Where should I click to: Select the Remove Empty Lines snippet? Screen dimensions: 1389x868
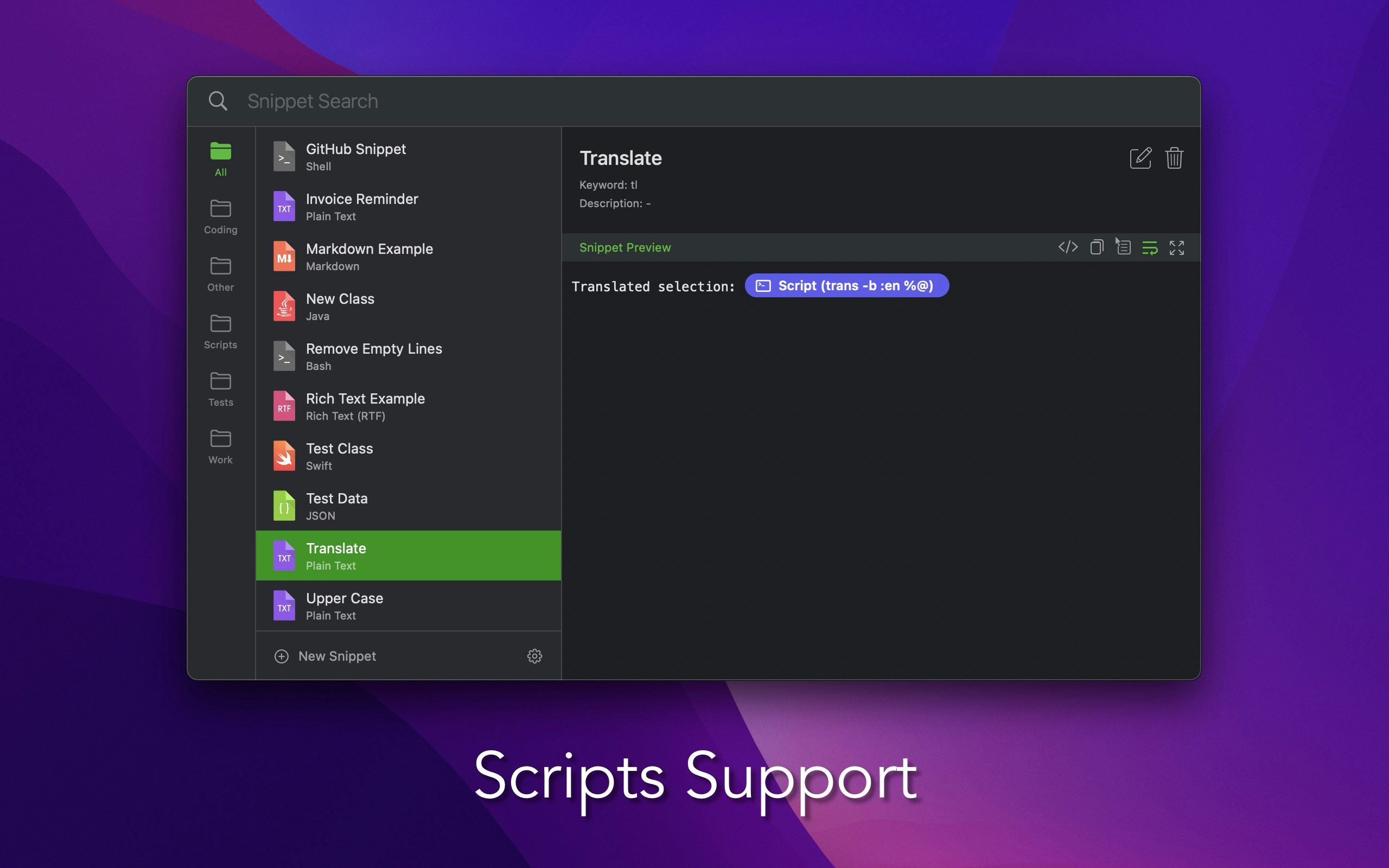[x=408, y=356]
